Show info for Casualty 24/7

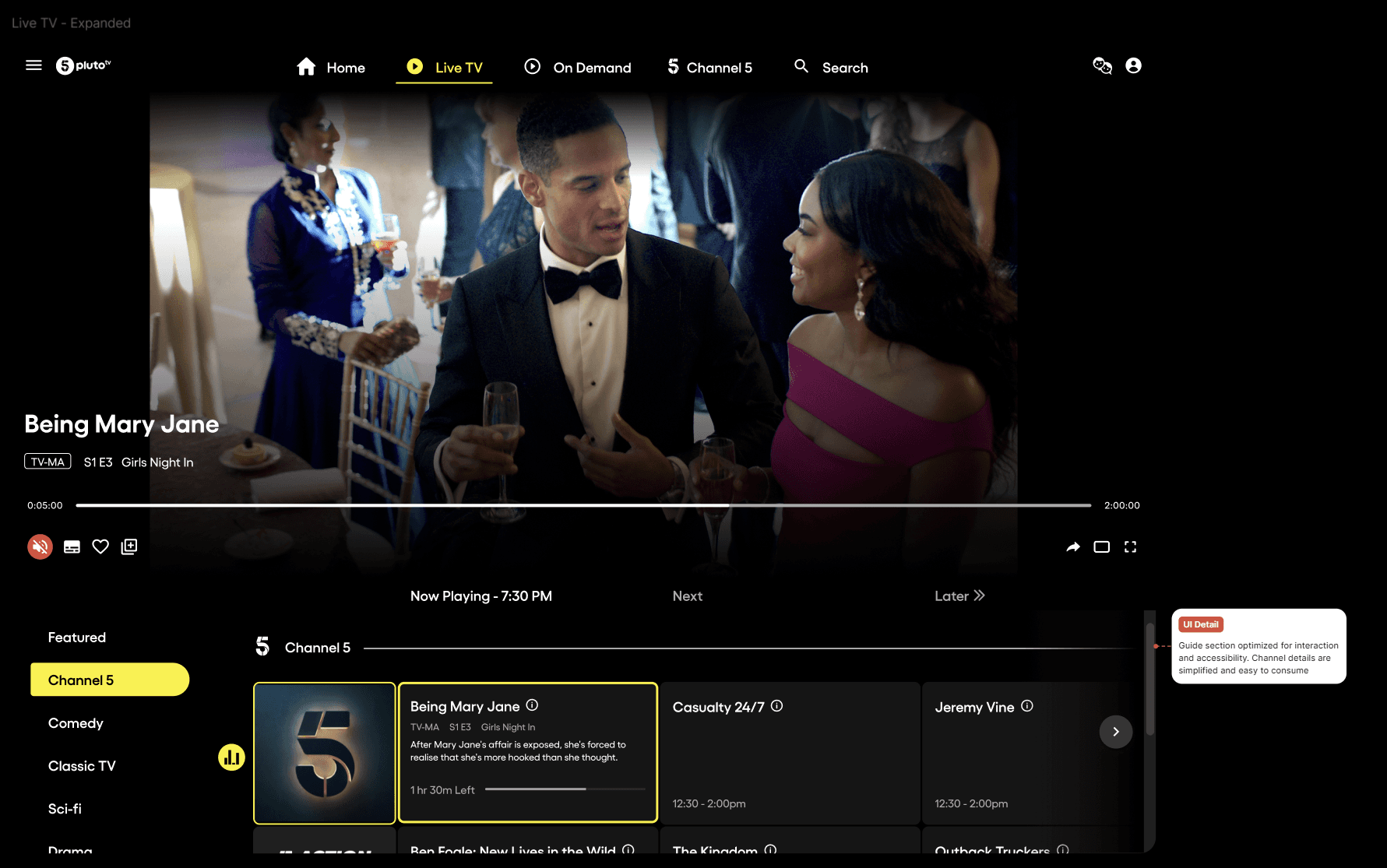(777, 706)
